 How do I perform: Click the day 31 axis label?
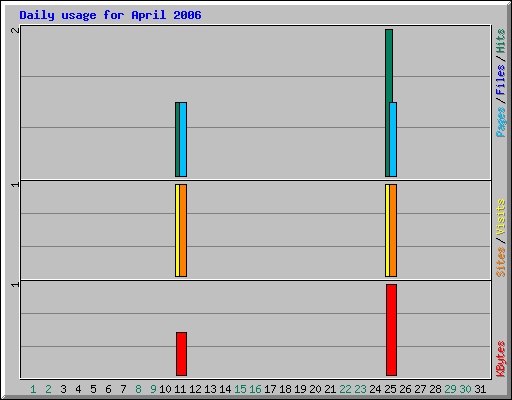point(480,389)
